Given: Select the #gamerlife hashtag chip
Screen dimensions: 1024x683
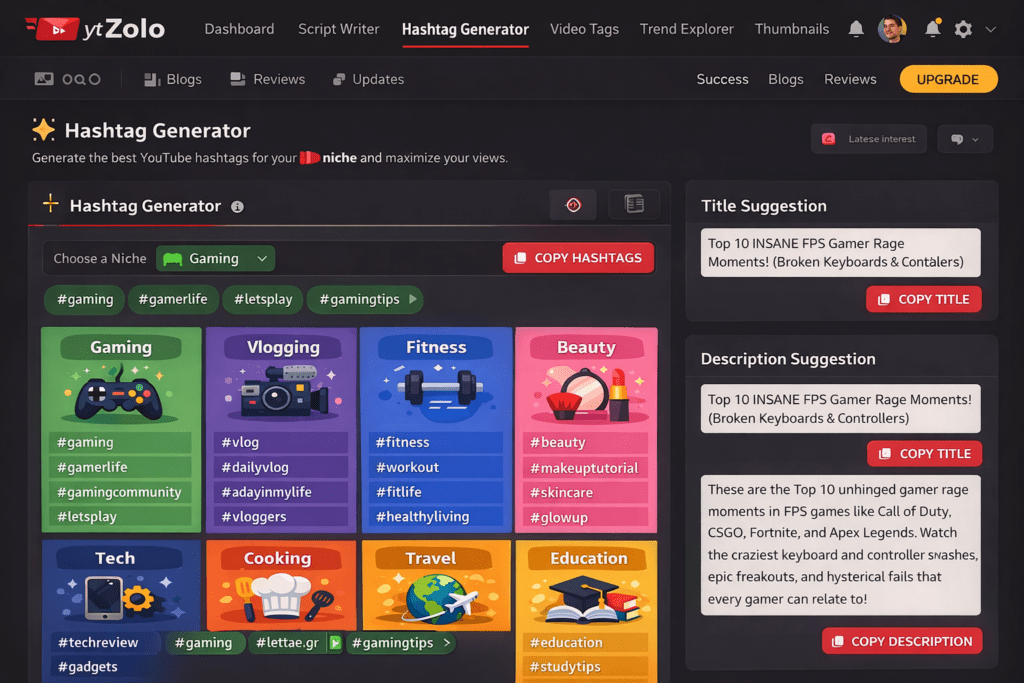Looking at the screenshot, I should [x=173, y=299].
